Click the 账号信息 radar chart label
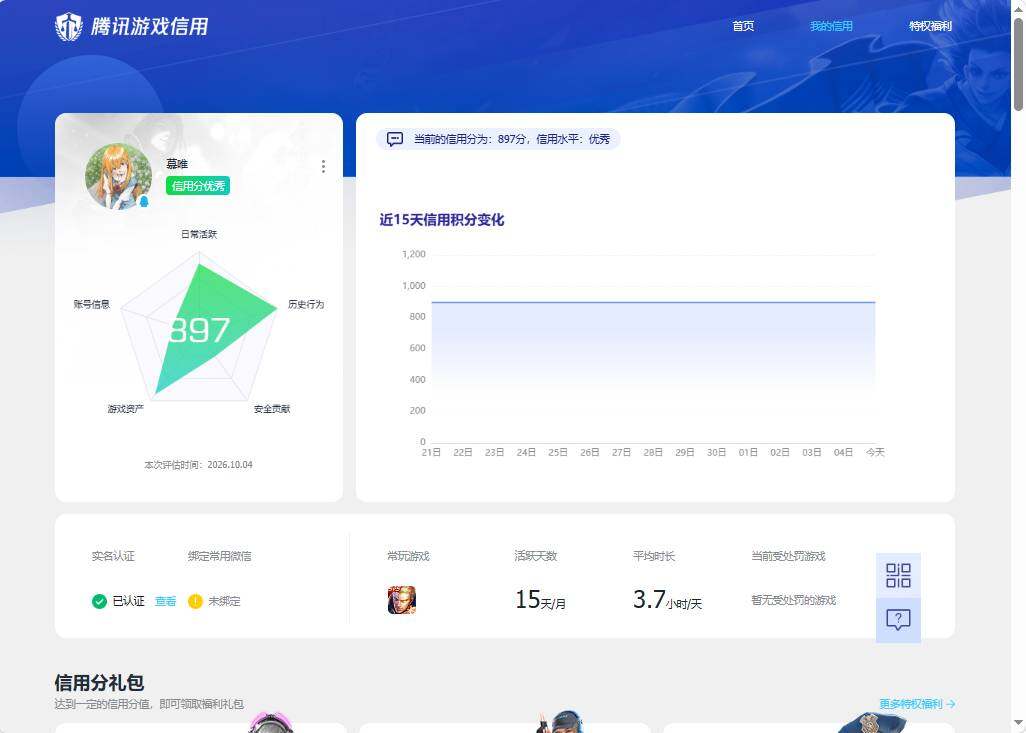Screen dimensions: 1026x733 click(x=92, y=304)
